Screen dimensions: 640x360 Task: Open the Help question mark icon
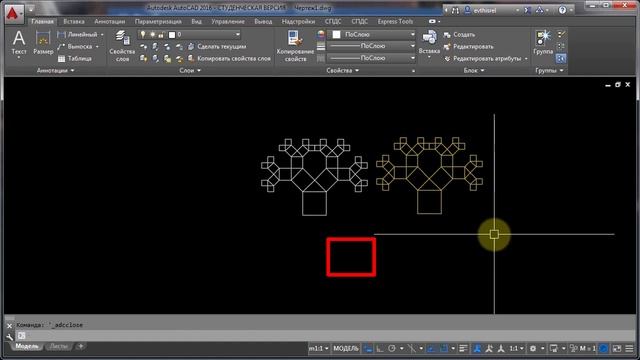tap(562, 10)
